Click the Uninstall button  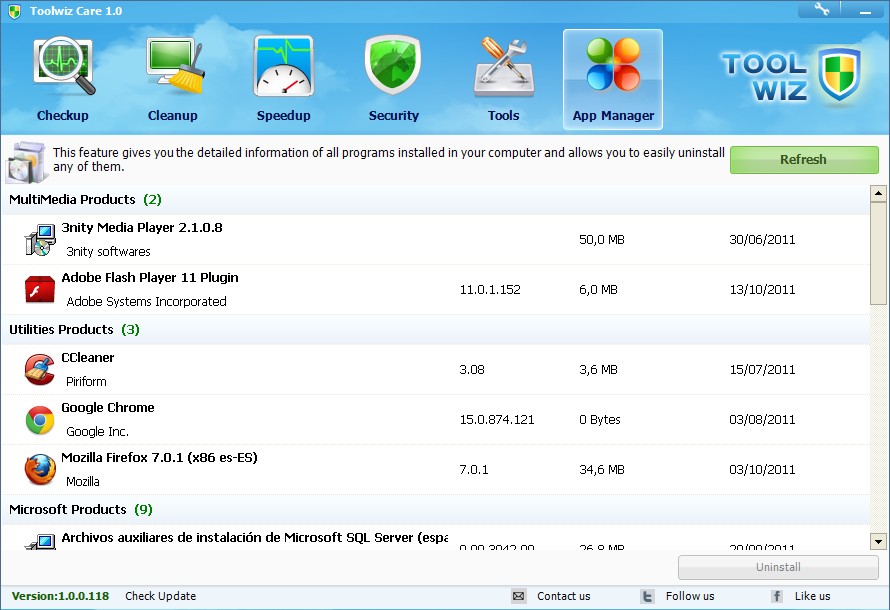[x=778, y=567]
